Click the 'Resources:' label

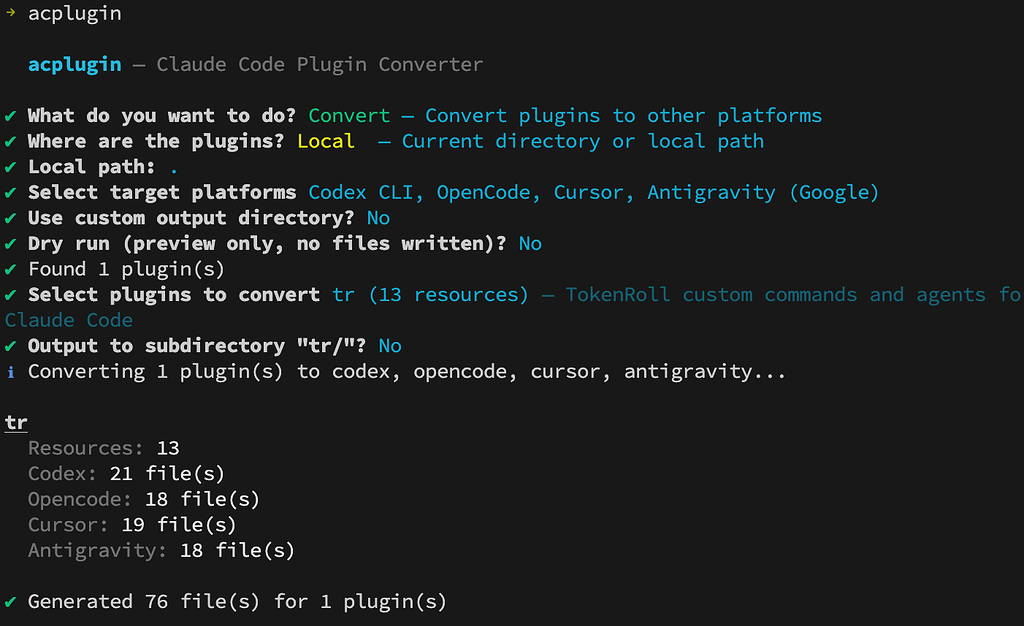click(86, 448)
